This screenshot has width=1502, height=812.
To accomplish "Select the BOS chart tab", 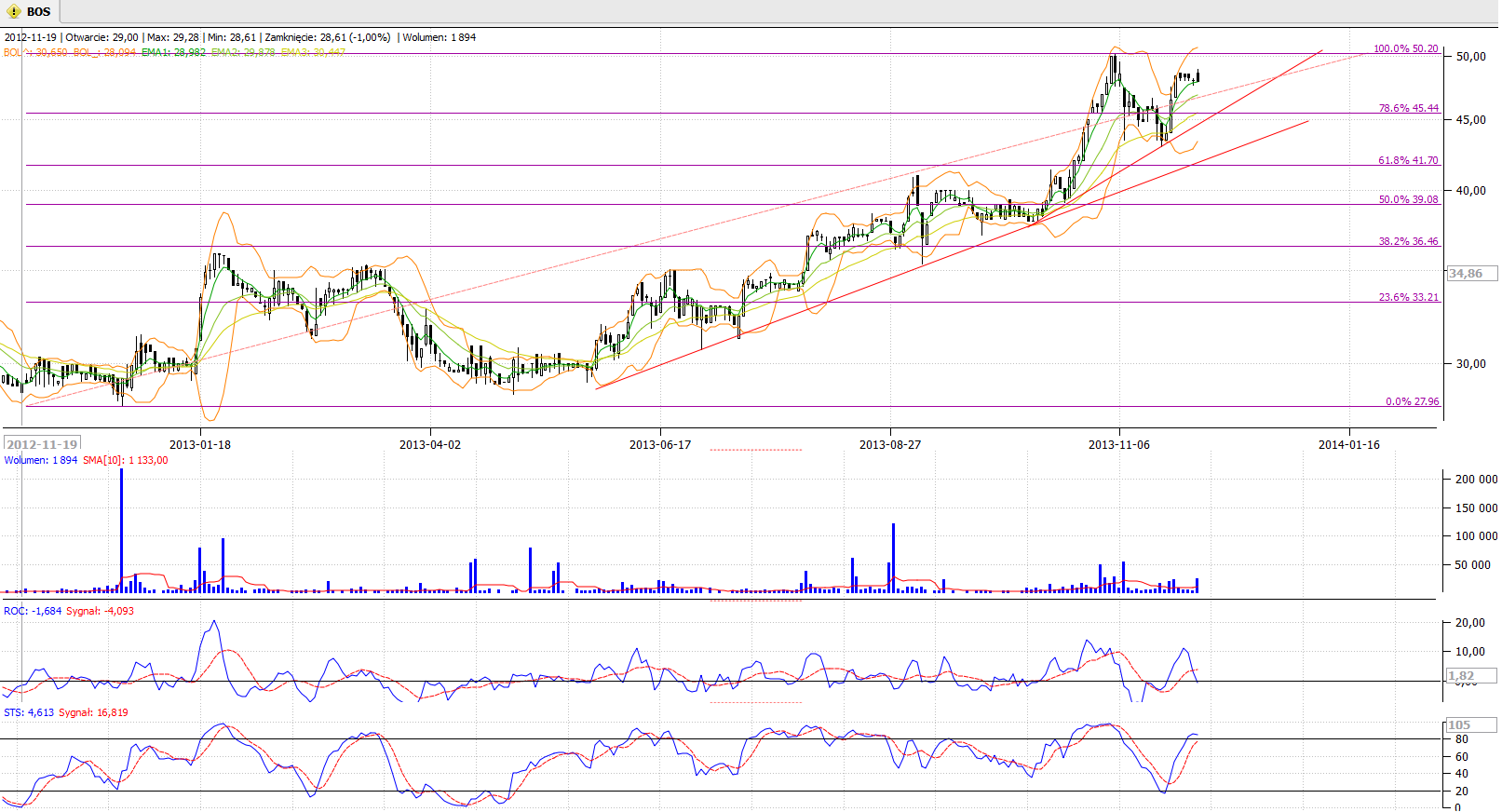I will coord(30,11).
